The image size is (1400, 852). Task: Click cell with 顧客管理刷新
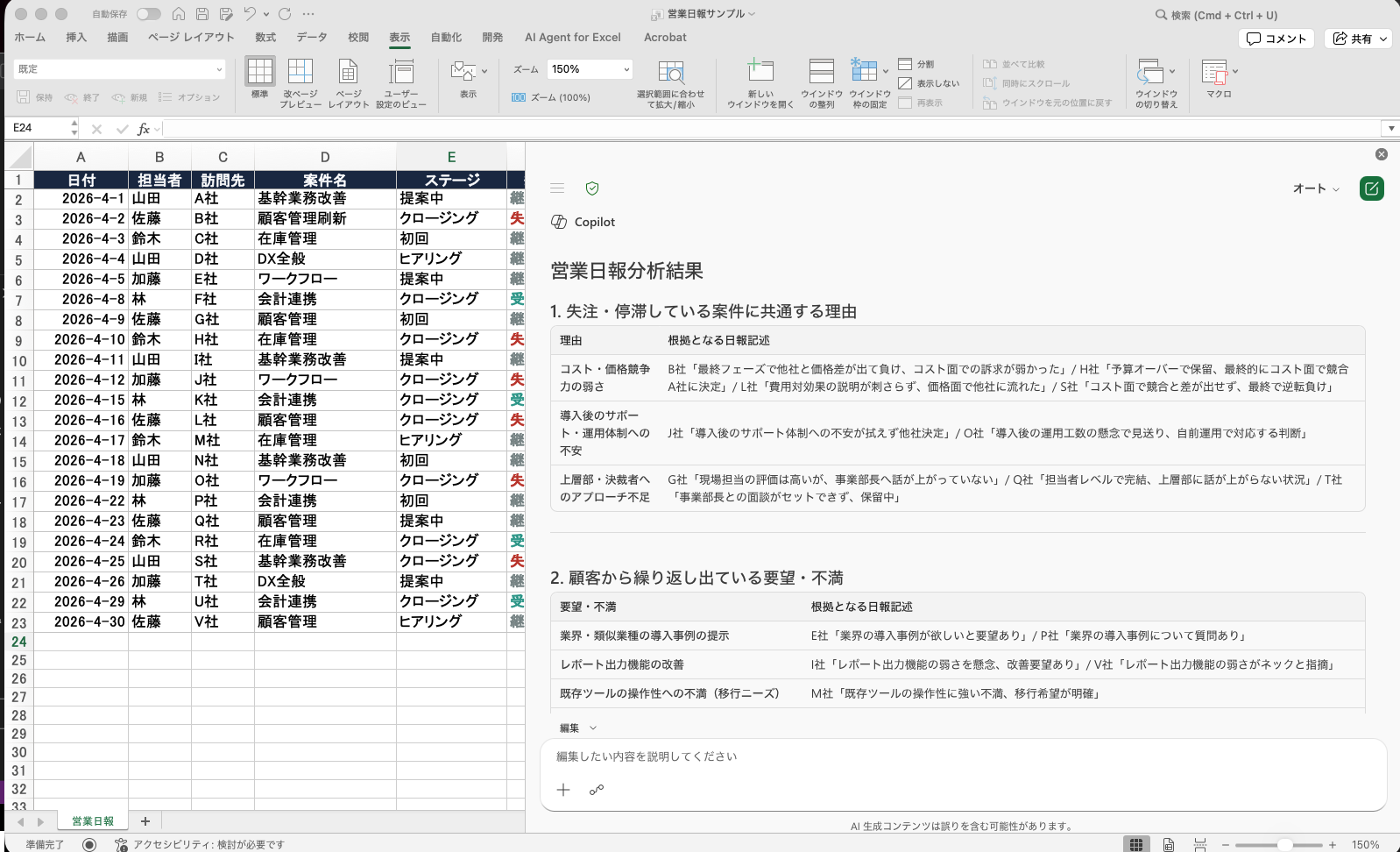(325, 218)
